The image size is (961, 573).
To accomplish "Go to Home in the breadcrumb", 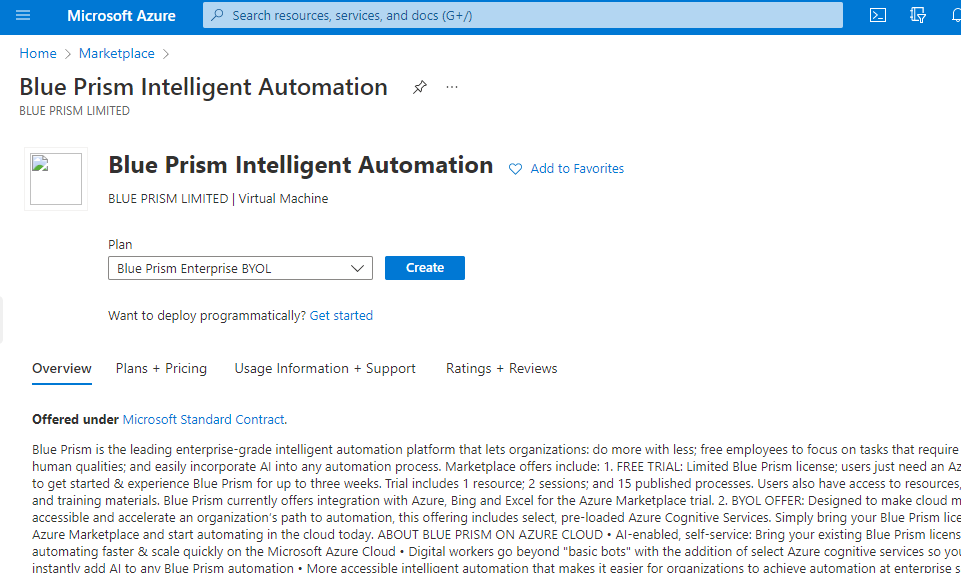I will [38, 54].
